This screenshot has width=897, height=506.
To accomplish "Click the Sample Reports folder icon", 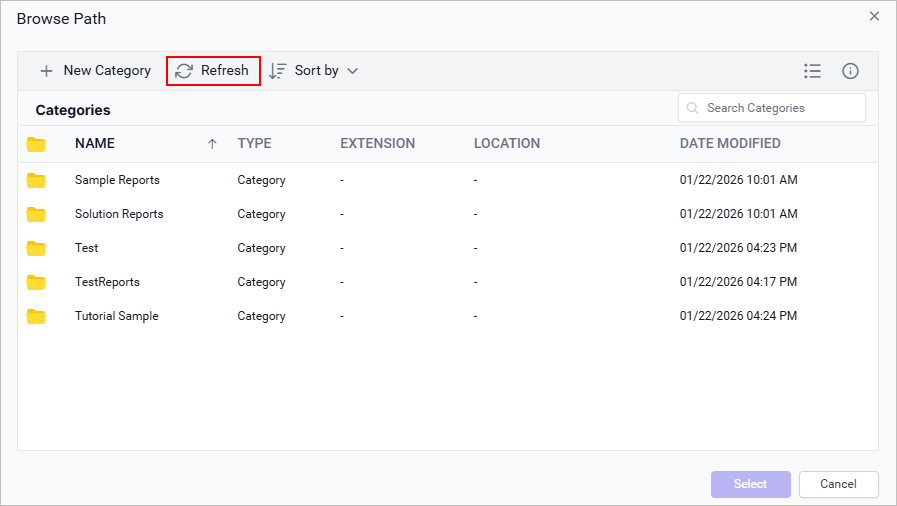I will (x=37, y=181).
